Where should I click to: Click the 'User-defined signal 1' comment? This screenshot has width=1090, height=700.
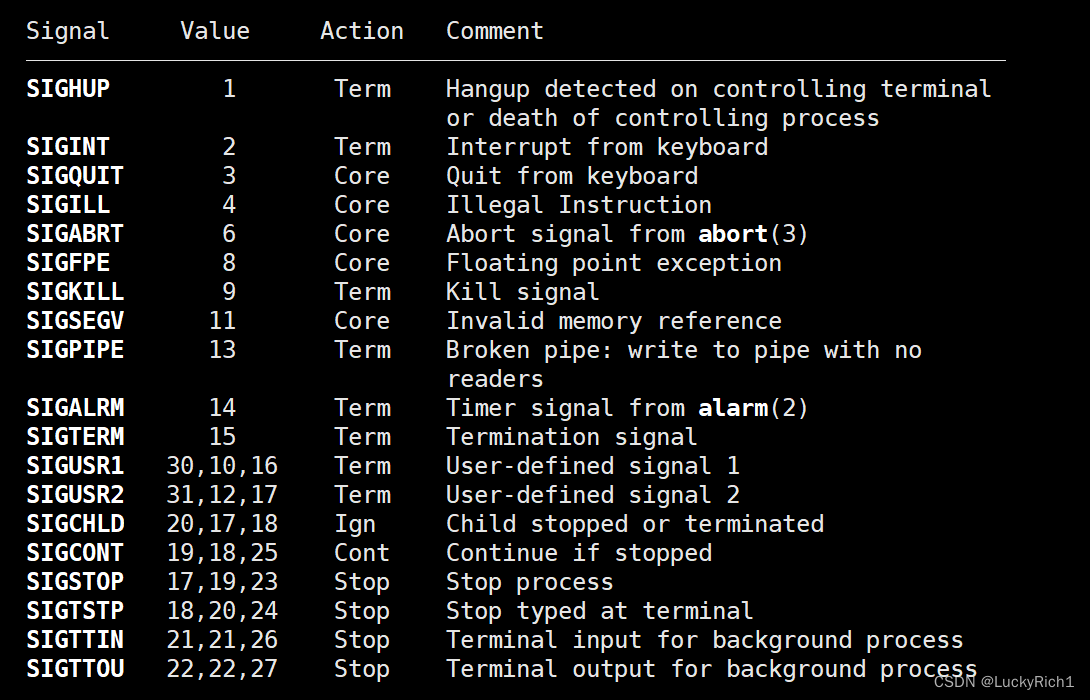(593, 466)
